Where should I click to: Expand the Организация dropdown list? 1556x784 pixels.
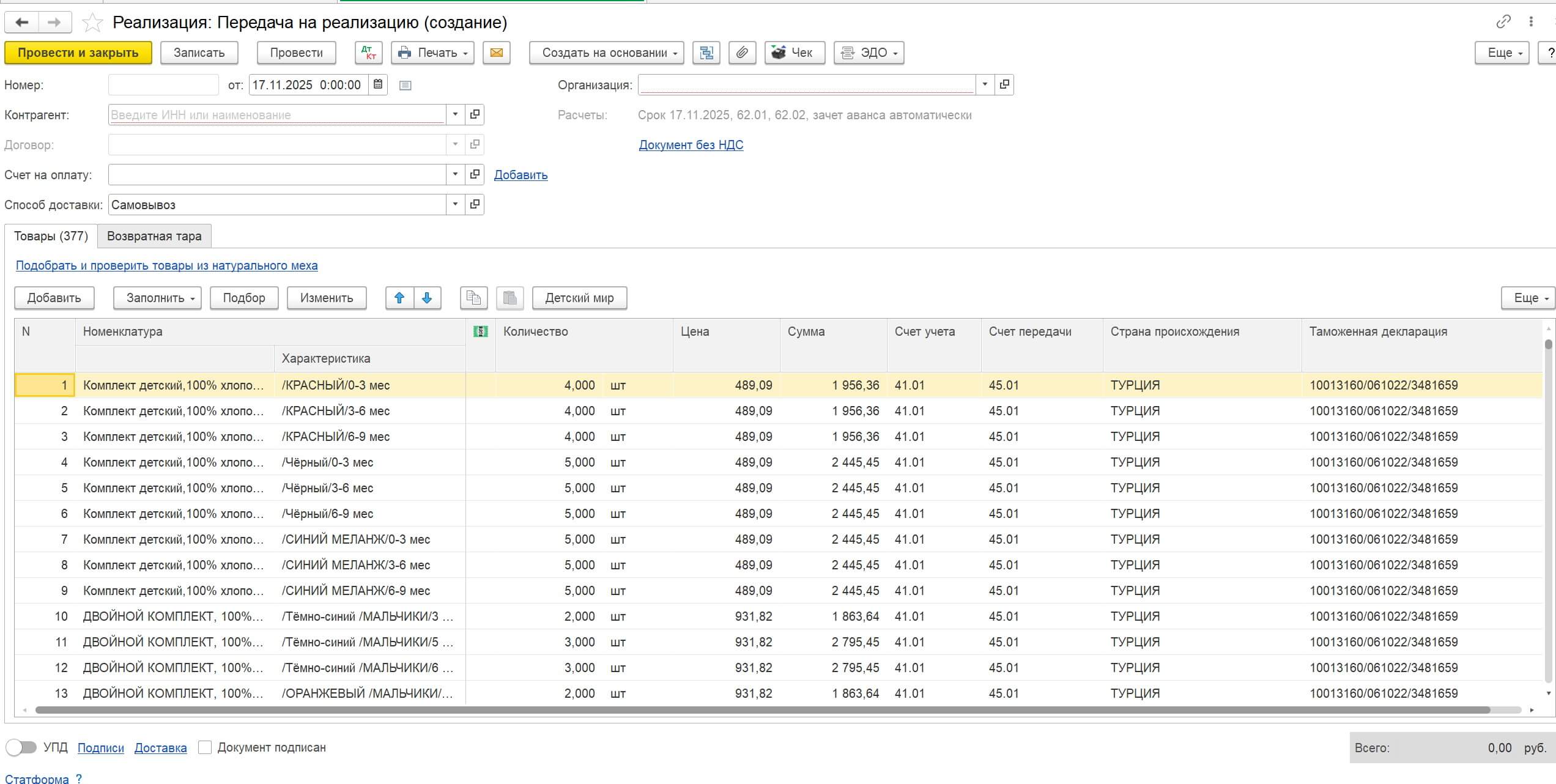pos(984,84)
